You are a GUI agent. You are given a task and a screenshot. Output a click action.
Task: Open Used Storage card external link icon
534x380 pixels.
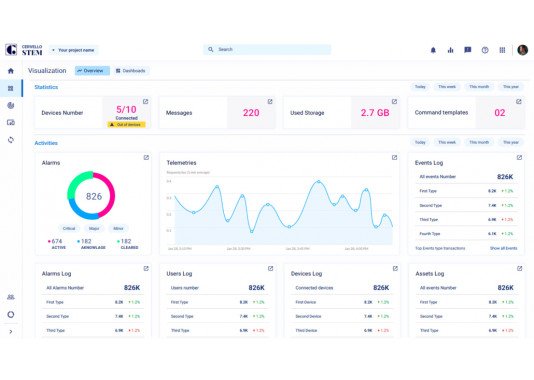(394, 101)
